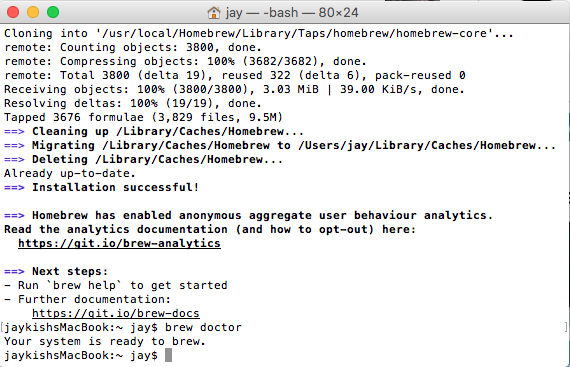Click the 'brew doctor' command text

click(x=203, y=327)
